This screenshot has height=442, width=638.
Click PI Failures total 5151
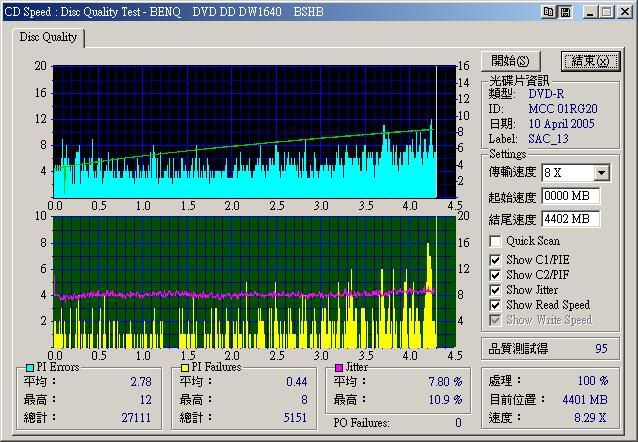click(295, 418)
